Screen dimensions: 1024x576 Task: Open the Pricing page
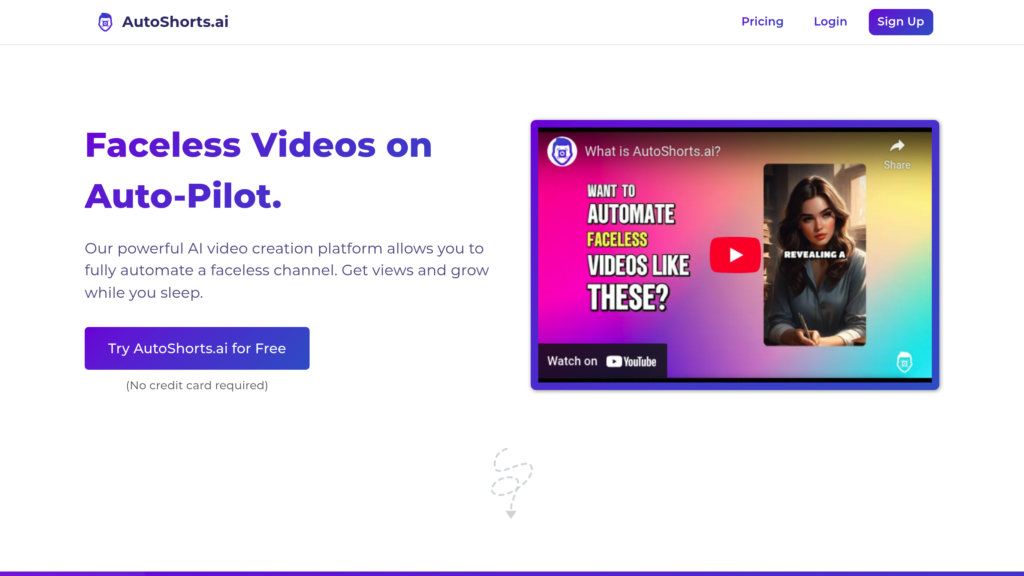click(762, 22)
